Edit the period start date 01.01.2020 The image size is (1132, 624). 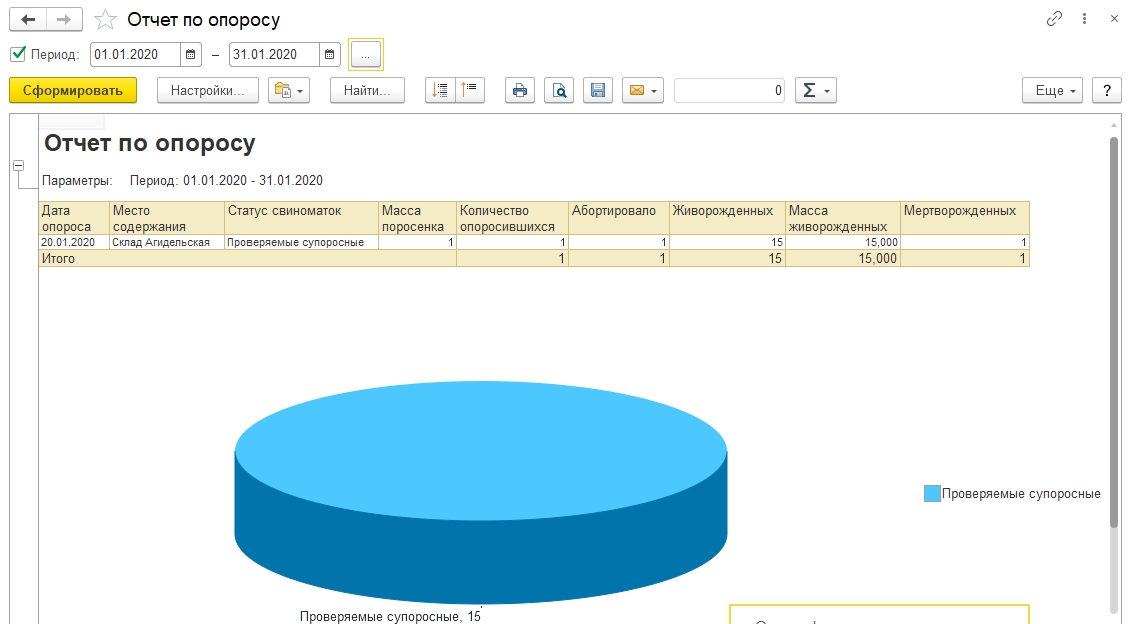tap(135, 54)
